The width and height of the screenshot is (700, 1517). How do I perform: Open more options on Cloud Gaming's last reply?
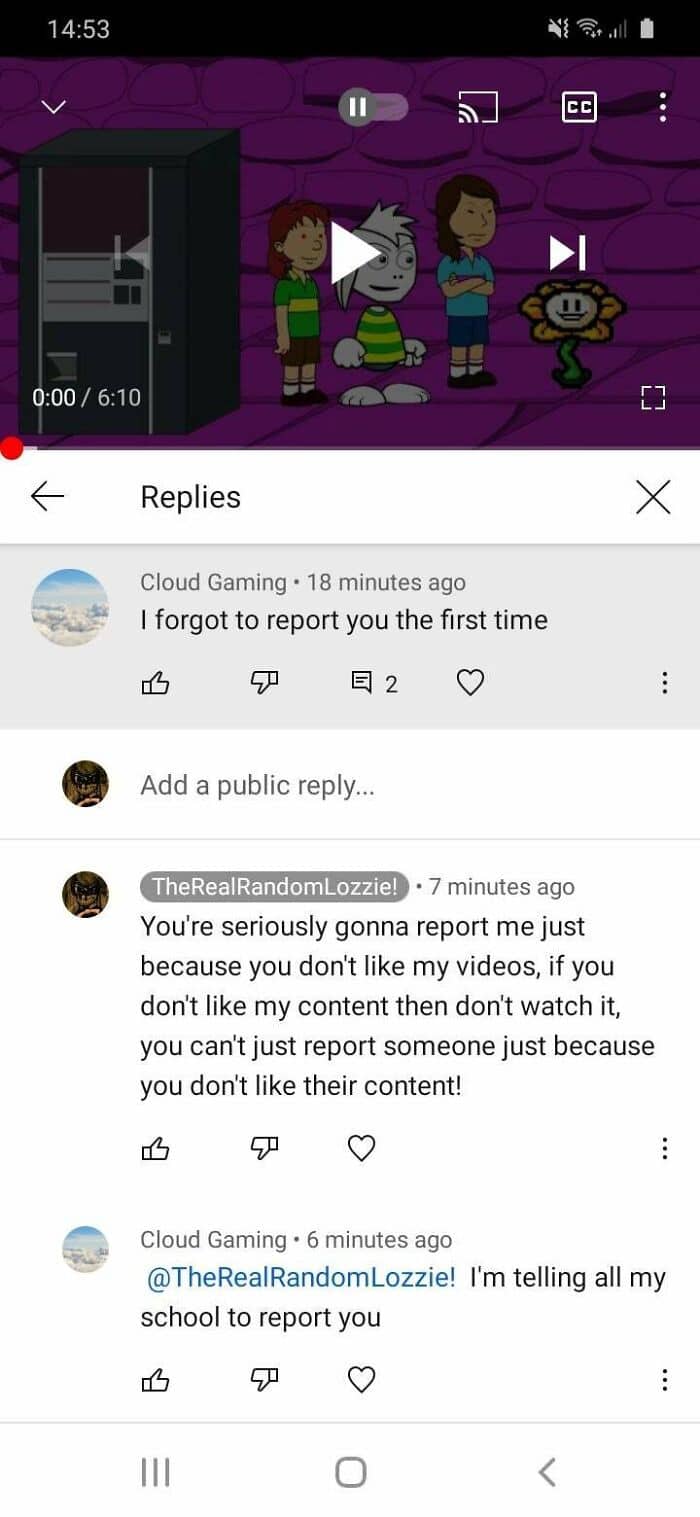[x=664, y=1380]
